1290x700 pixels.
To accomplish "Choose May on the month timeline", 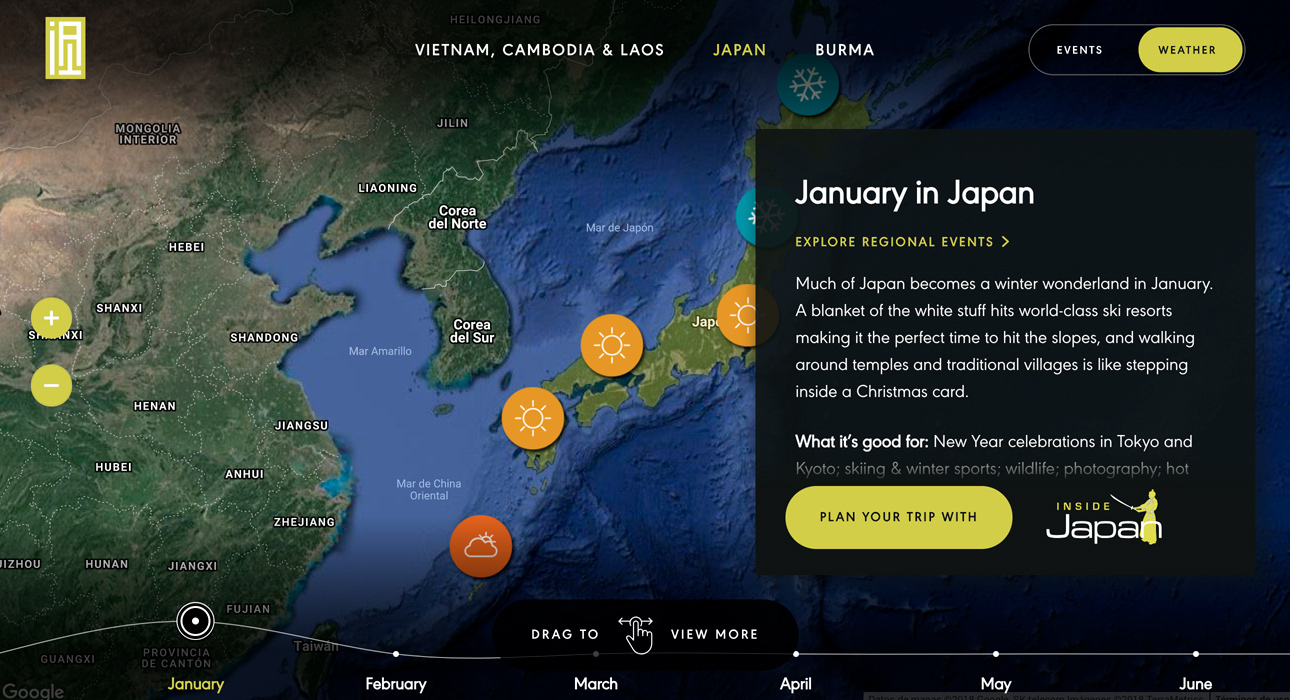I will pyautogui.click(x=996, y=684).
